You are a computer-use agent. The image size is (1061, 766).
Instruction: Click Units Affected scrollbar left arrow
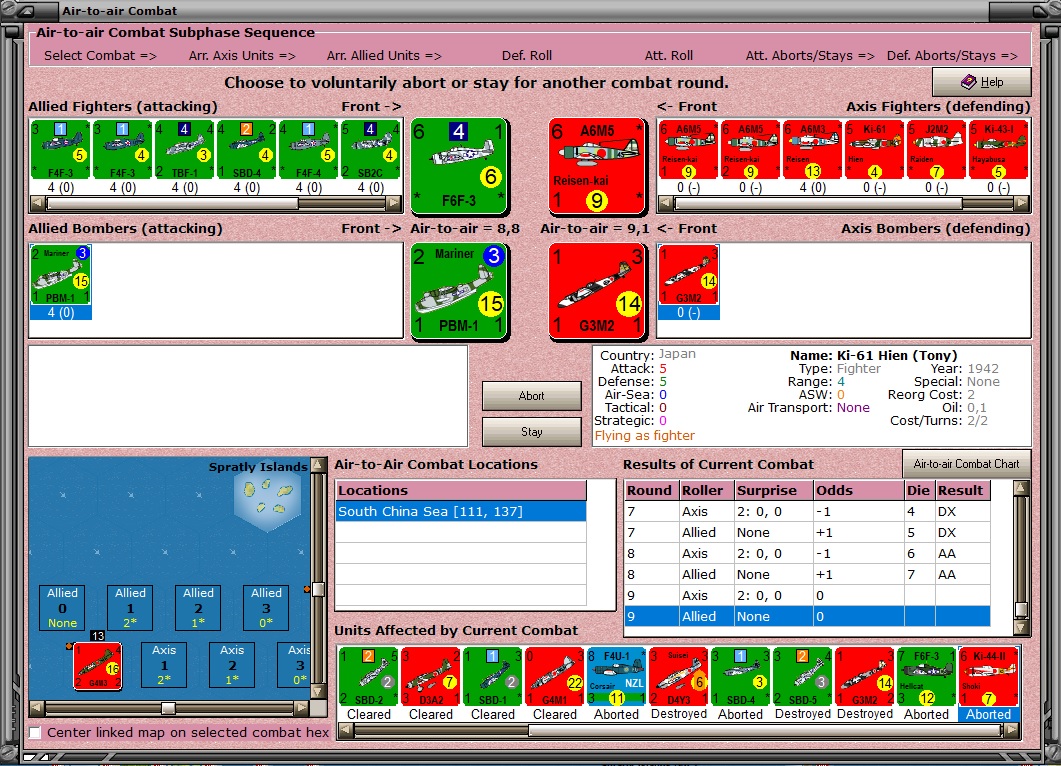coord(346,730)
